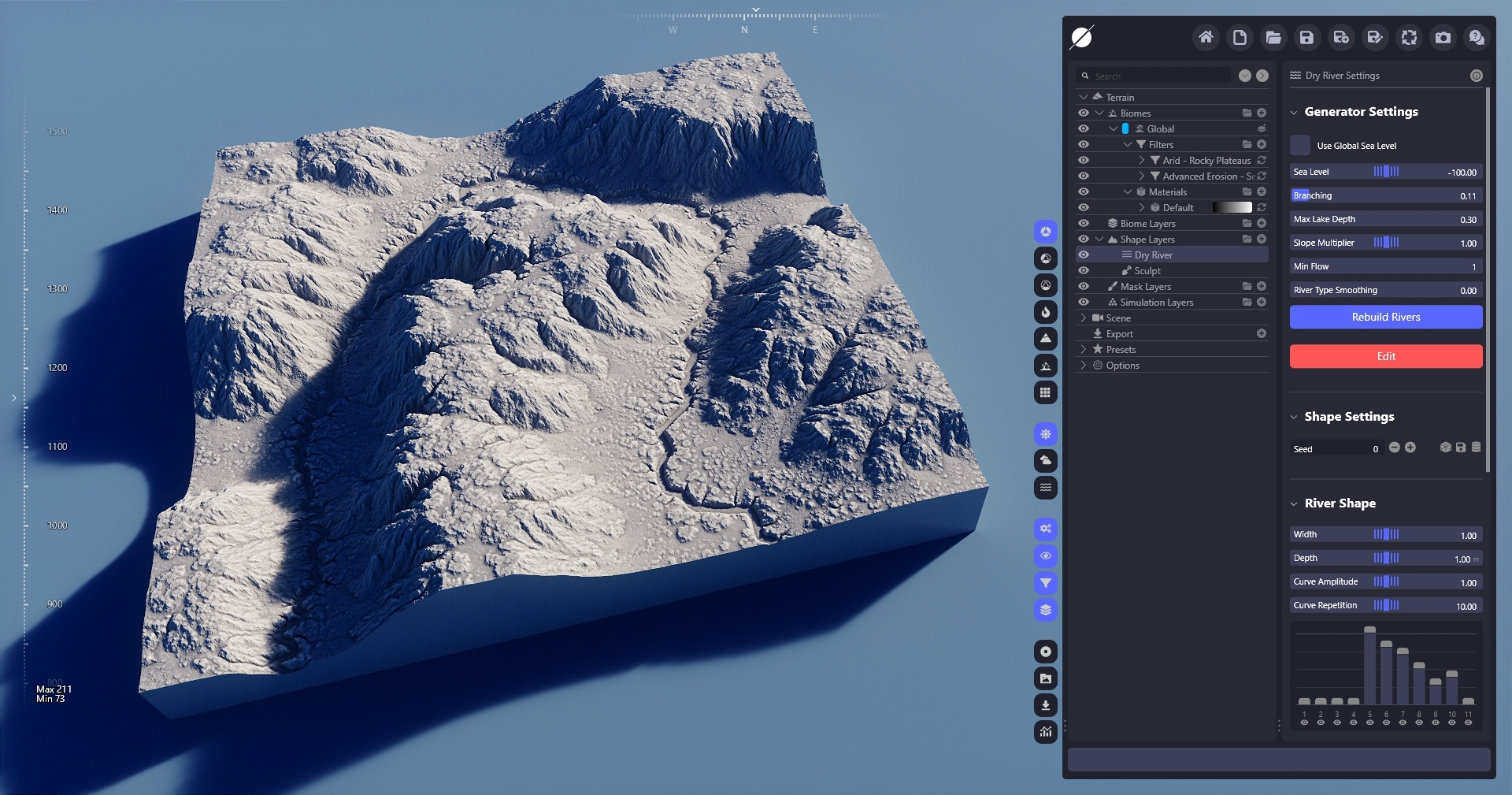The width and height of the screenshot is (1512, 795).
Task: Take a screenshot with the camera icon
Action: point(1443,37)
